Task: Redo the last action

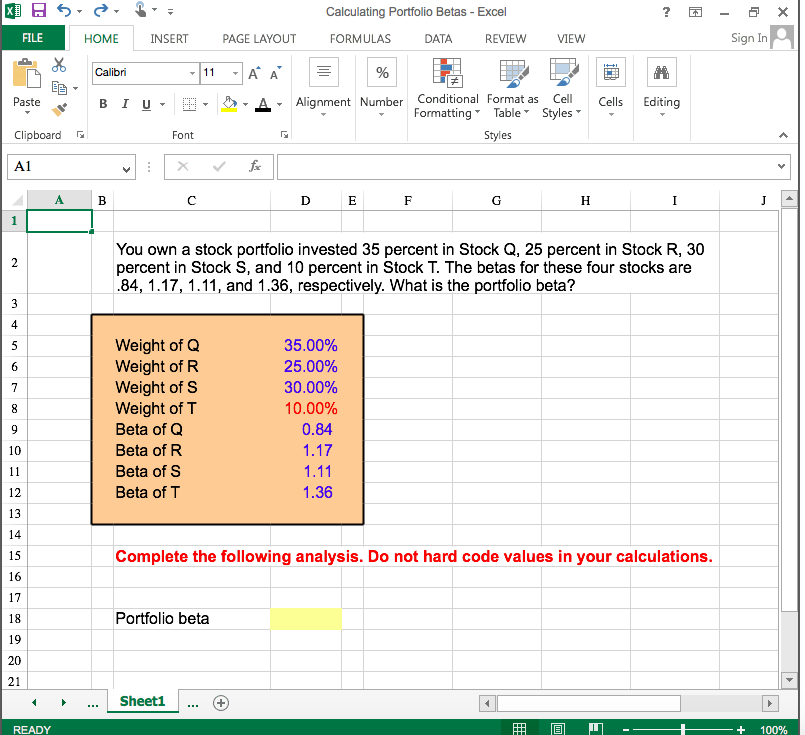Action: point(101,10)
